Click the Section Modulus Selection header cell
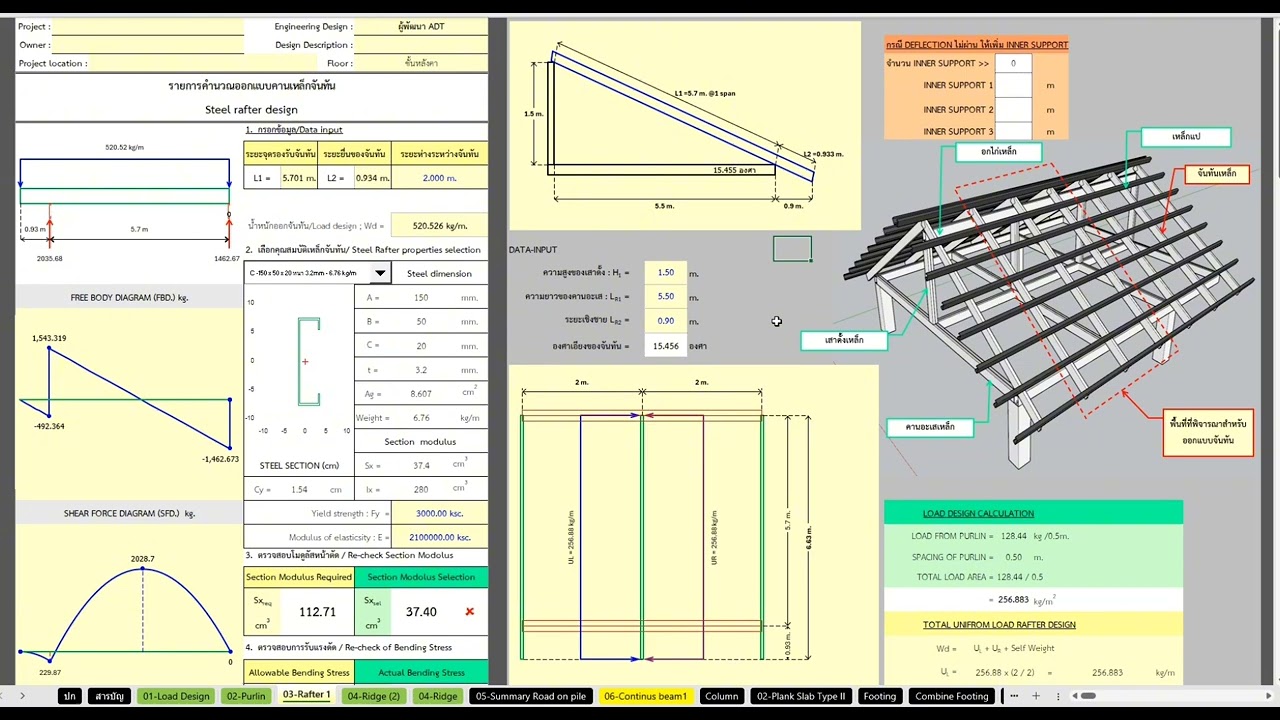1280x720 pixels. pyautogui.click(x=421, y=577)
